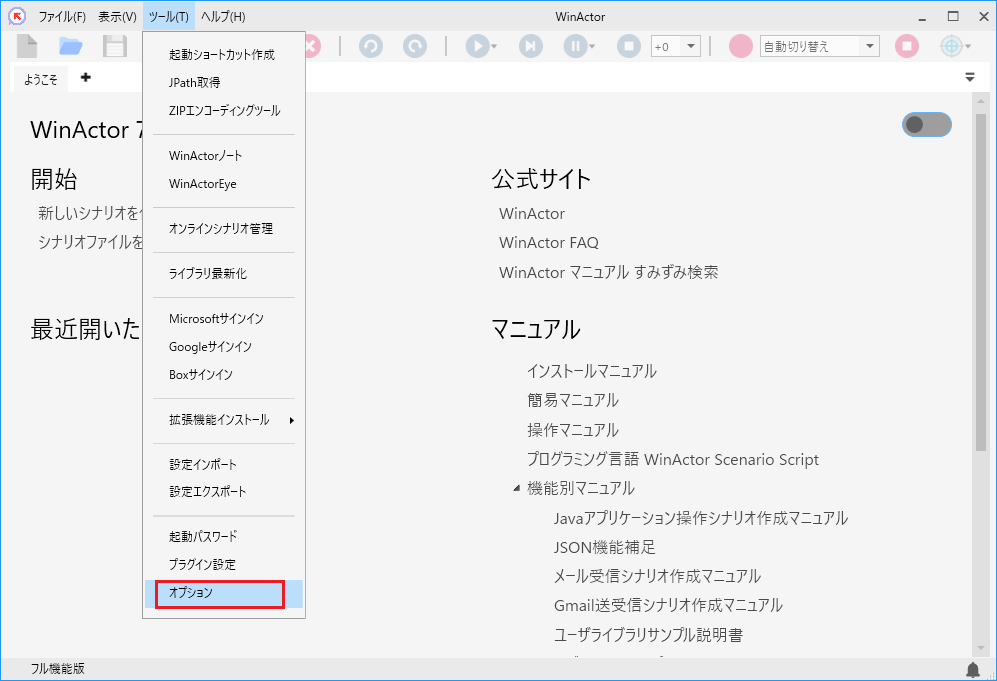This screenshot has width=997, height=681.
Task: Open メール受信シナリオ作成マニュアル
Action: pyautogui.click(x=657, y=577)
